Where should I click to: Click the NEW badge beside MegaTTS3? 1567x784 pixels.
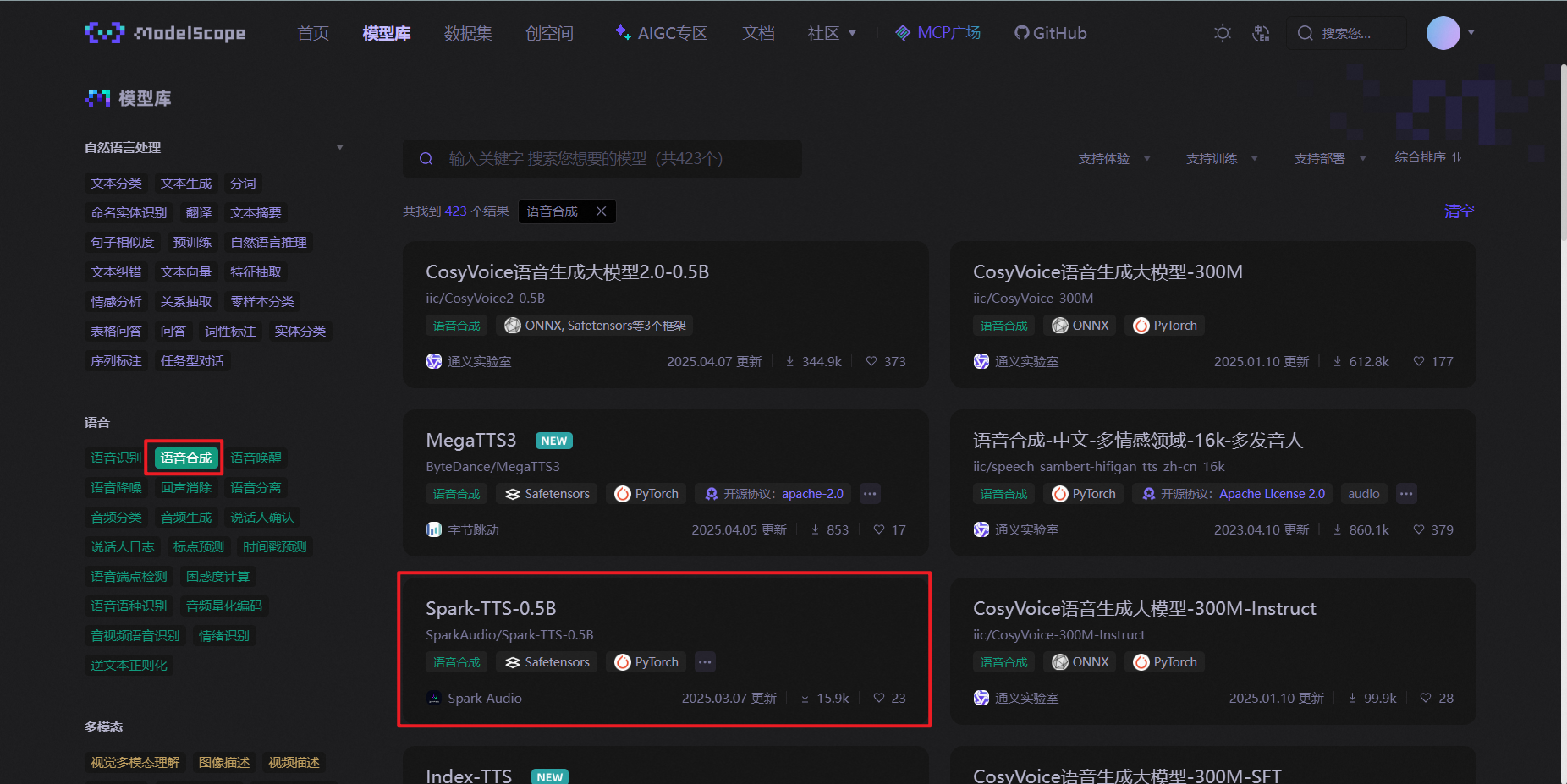click(554, 441)
